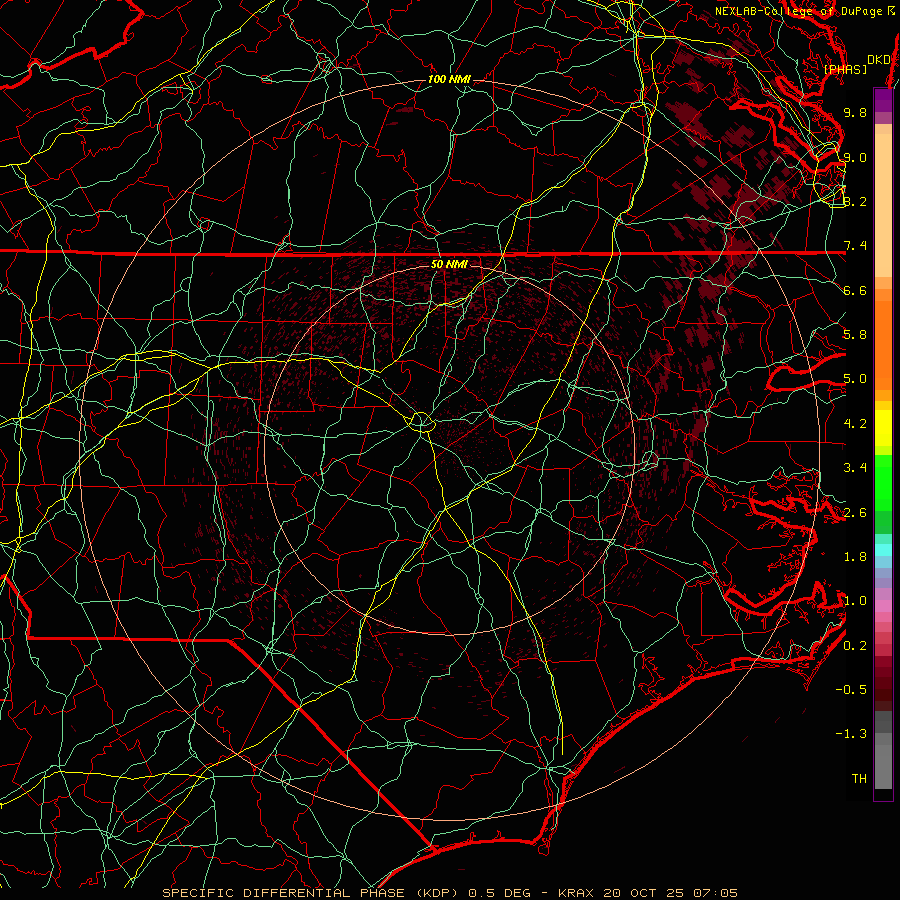900x900 pixels.
Task: Select the 3.4 scale value
Action: 855,468
